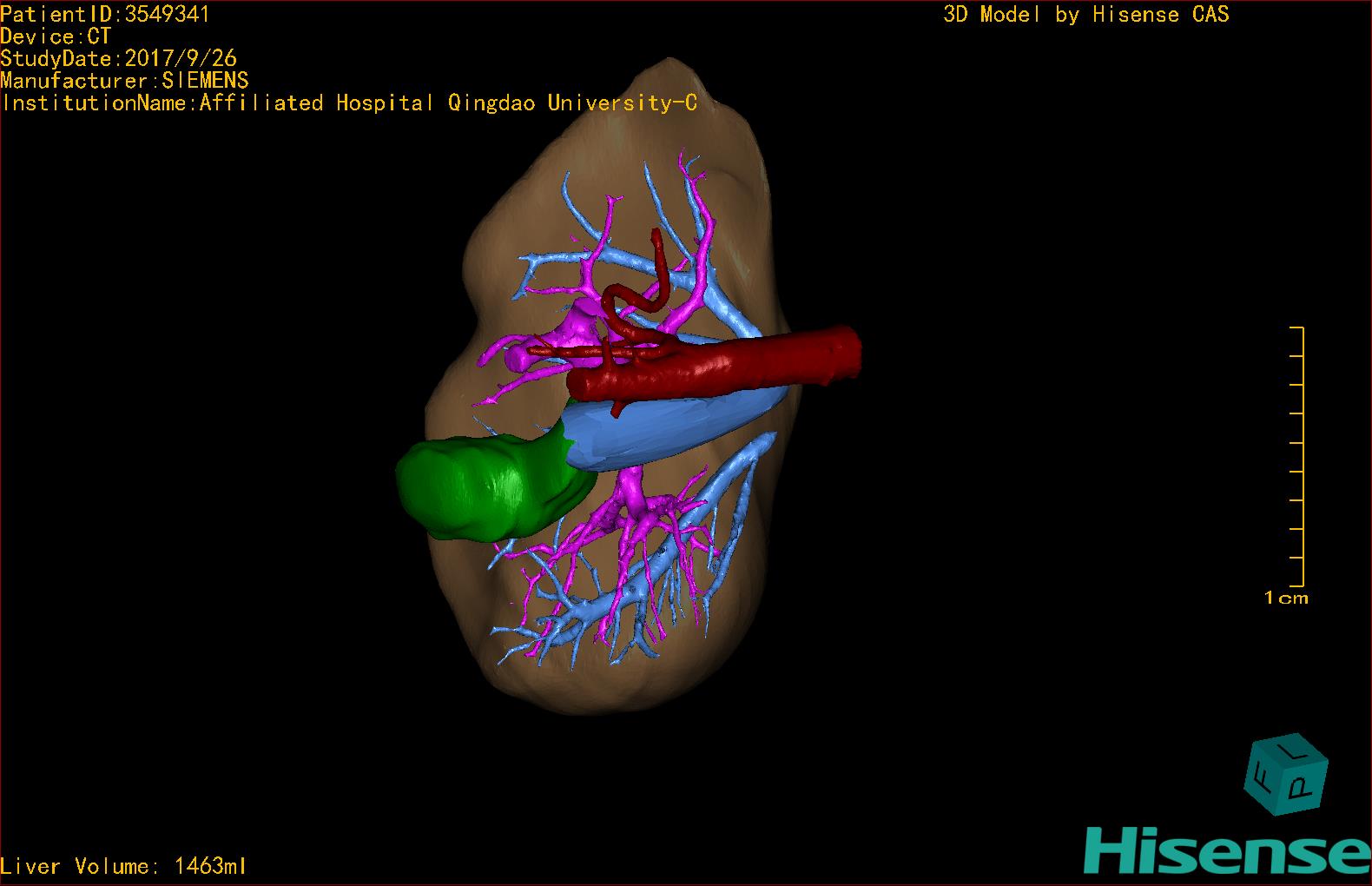Click the StudyDate:2017/9/26 text
This screenshot has height=886, width=1372.
click(x=119, y=59)
